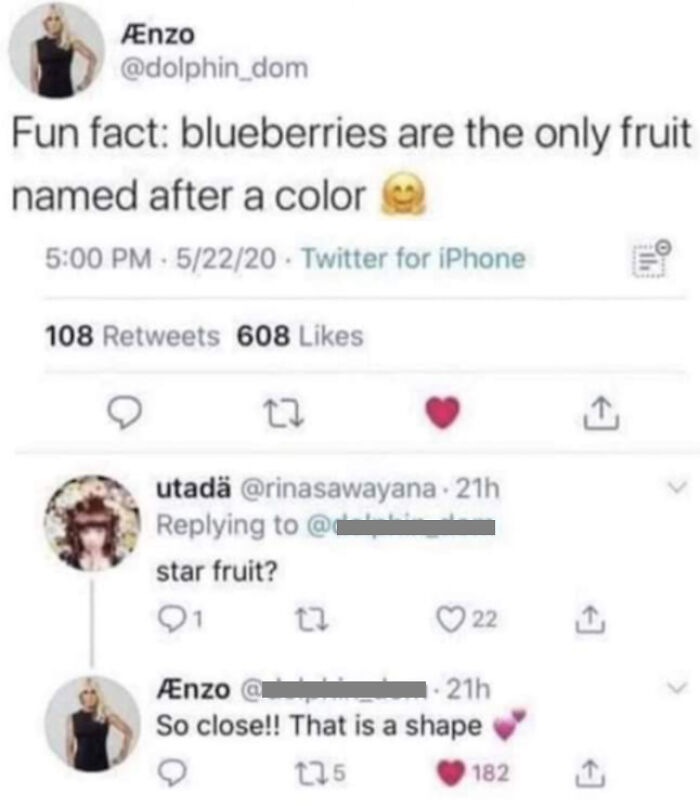Open the tweet activity icon beside timestamp
The width and height of the screenshot is (700, 806).
tap(652, 258)
